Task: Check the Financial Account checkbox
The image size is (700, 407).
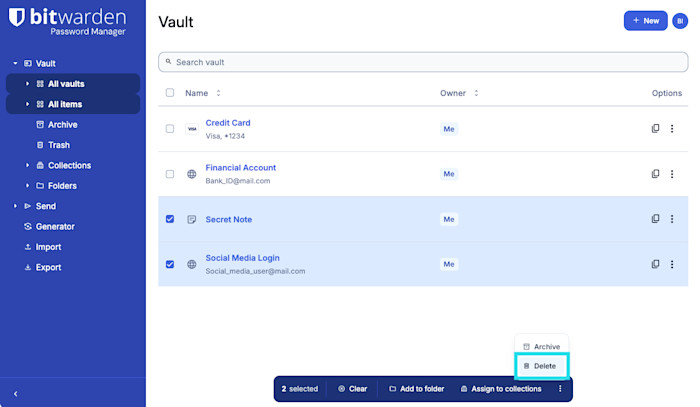Action: pyautogui.click(x=170, y=174)
